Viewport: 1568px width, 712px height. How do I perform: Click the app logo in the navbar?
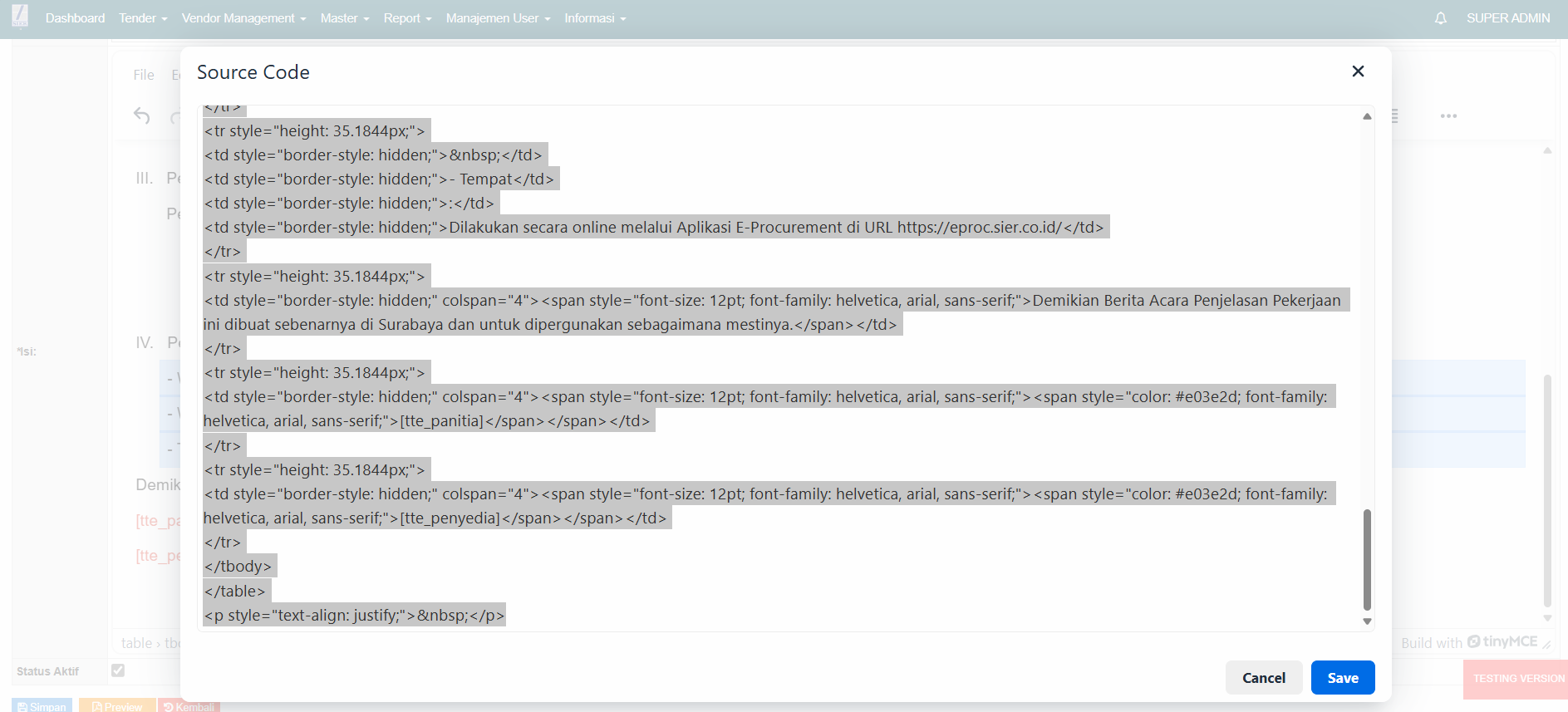tap(20, 16)
